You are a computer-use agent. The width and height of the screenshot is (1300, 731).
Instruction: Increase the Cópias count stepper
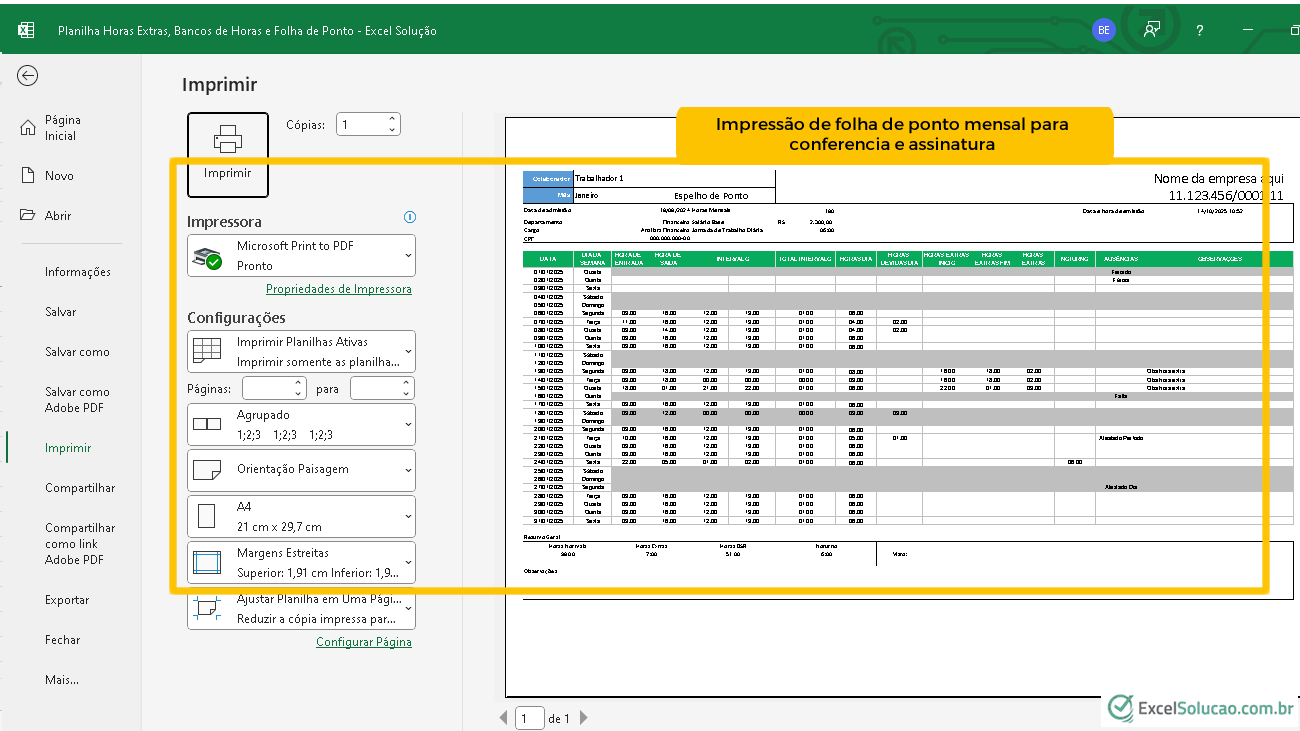click(x=392, y=119)
